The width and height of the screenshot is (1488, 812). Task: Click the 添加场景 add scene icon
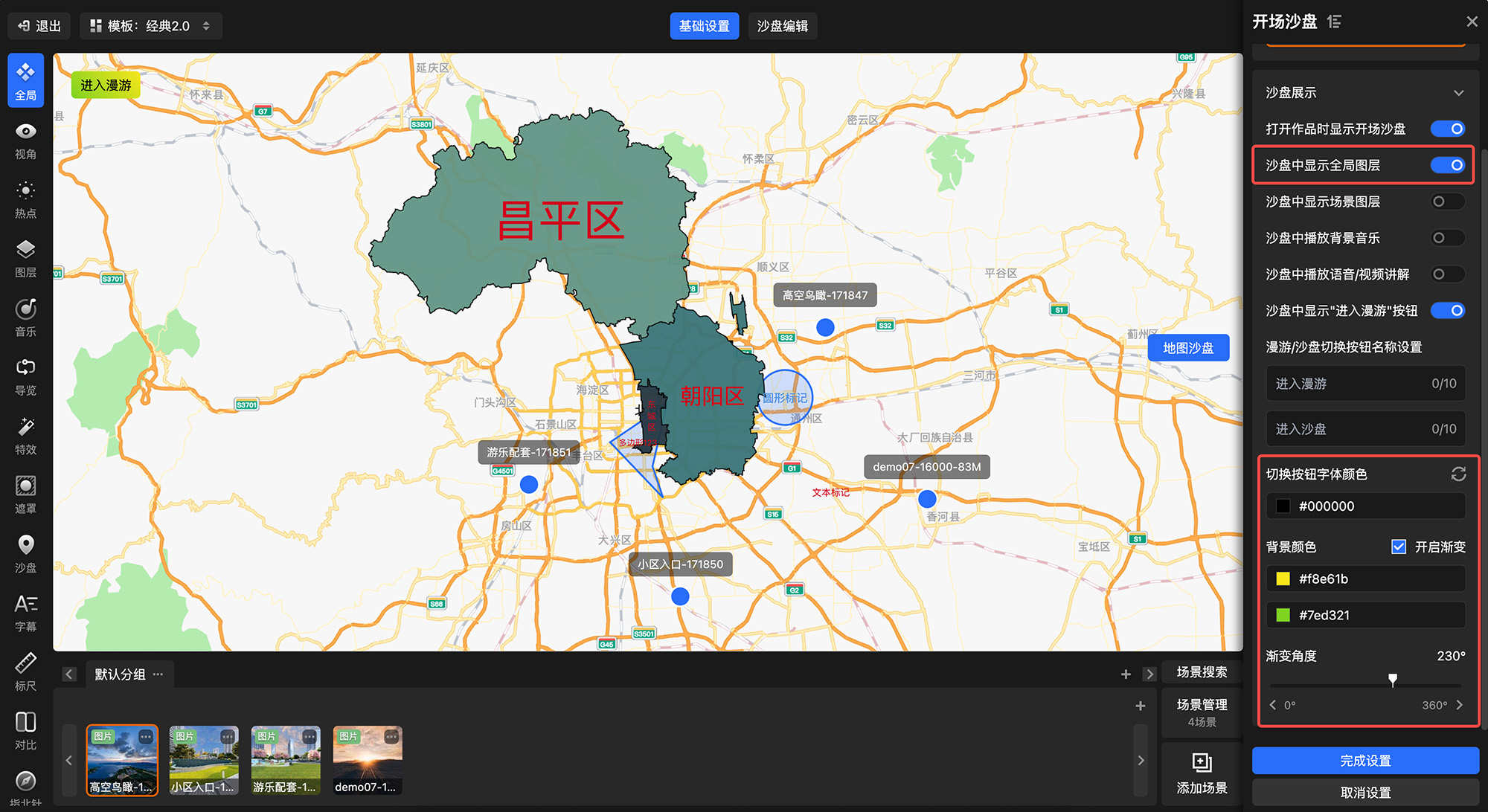tap(1202, 763)
